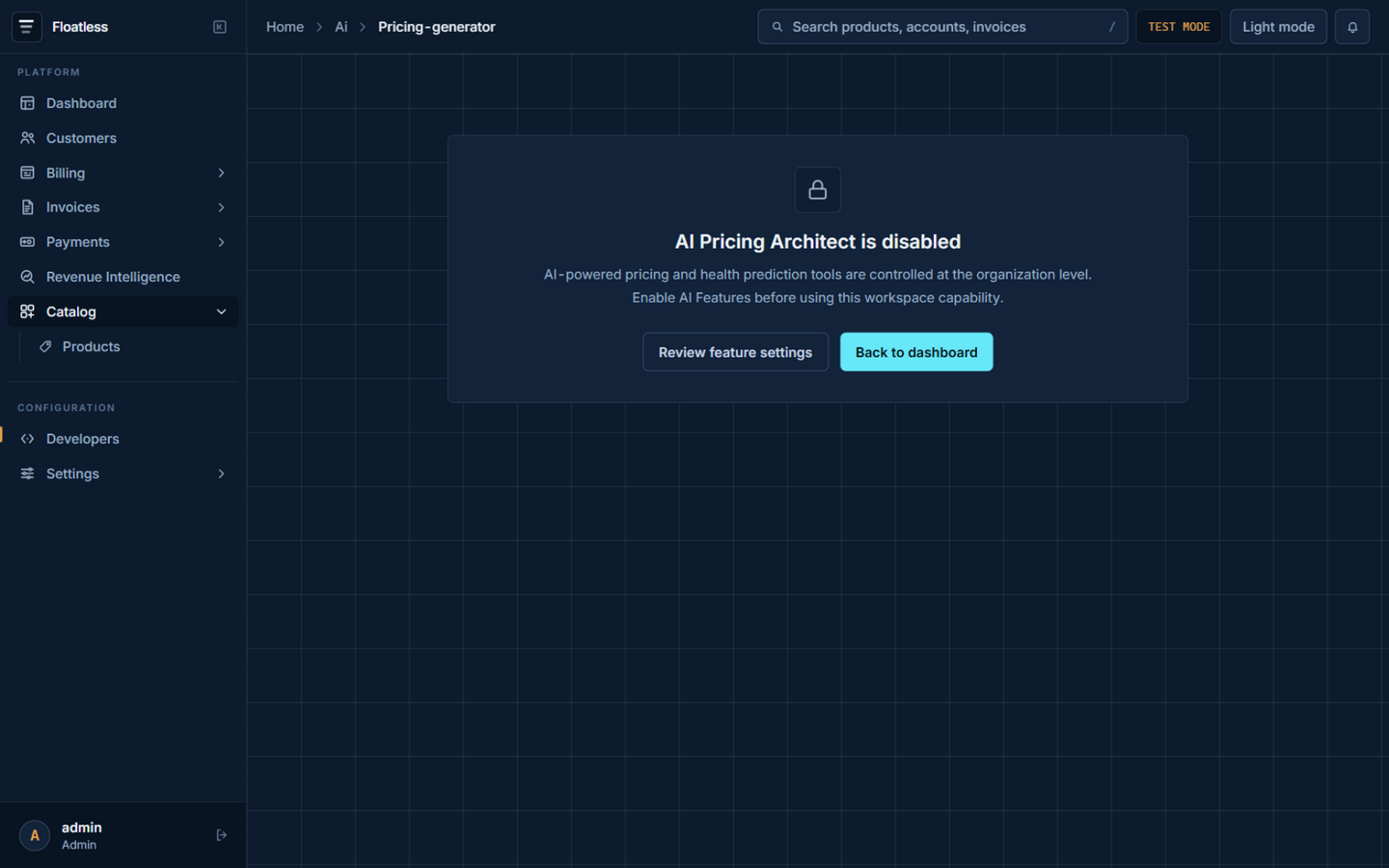Click the AI Pricing Architect is disabled heading

click(x=818, y=241)
